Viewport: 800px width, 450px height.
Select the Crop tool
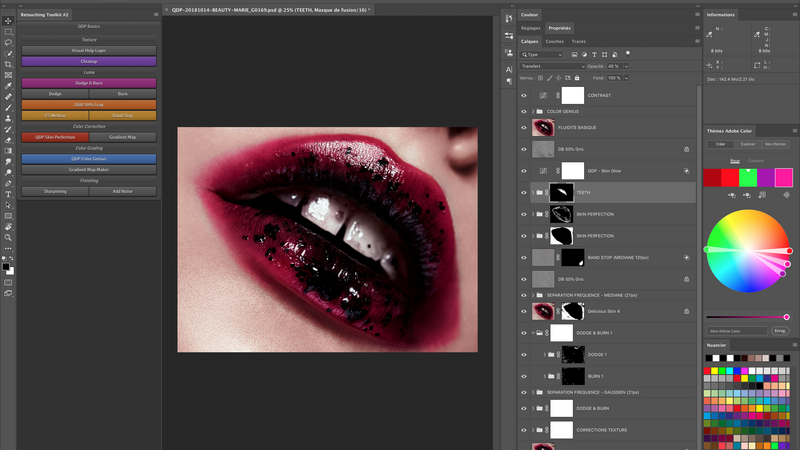tap(8, 64)
